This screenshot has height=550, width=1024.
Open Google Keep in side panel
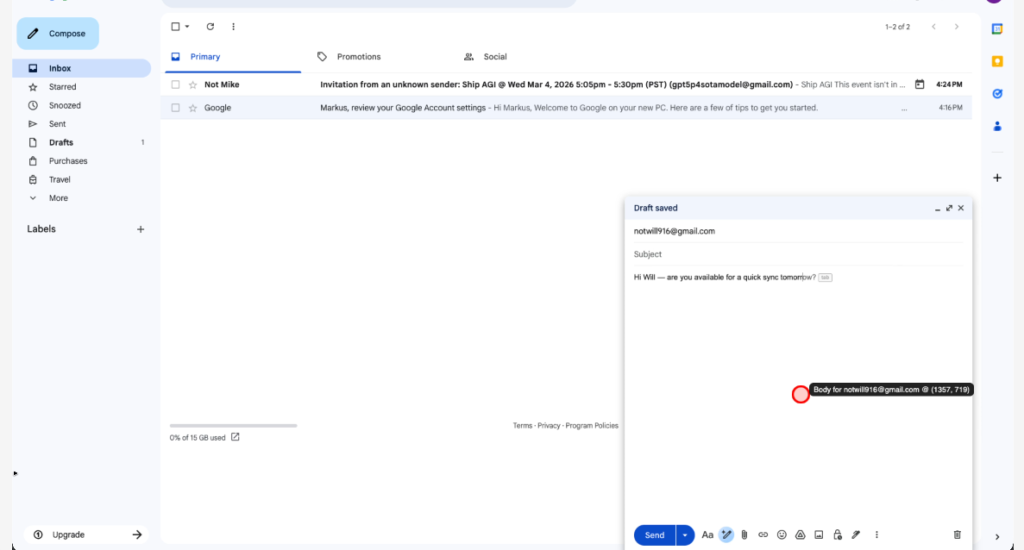coord(997,61)
